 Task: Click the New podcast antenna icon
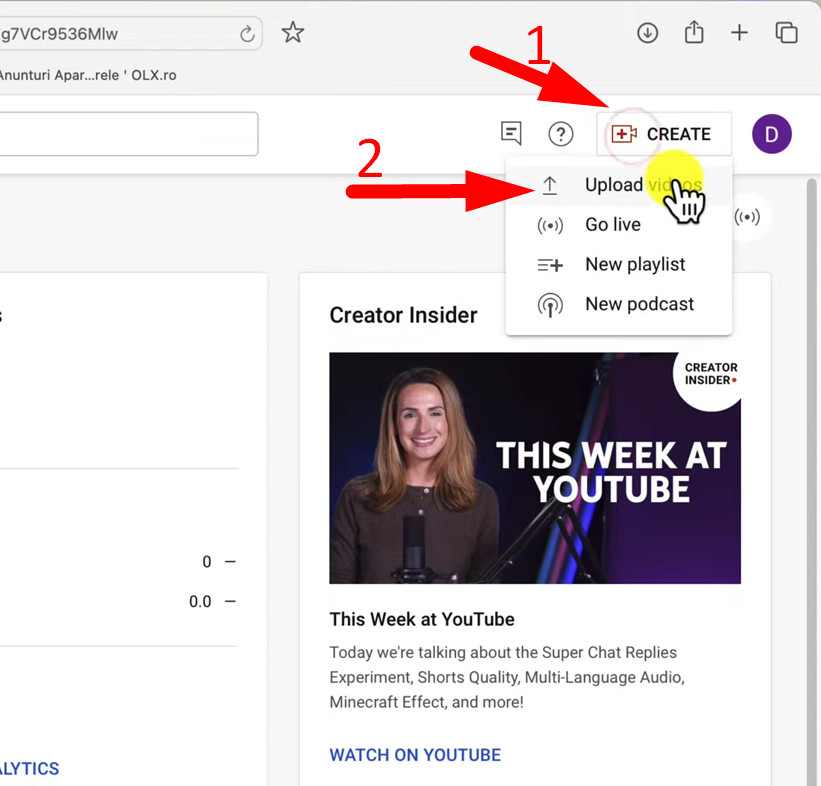pyautogui.click(x=550, y=305)
